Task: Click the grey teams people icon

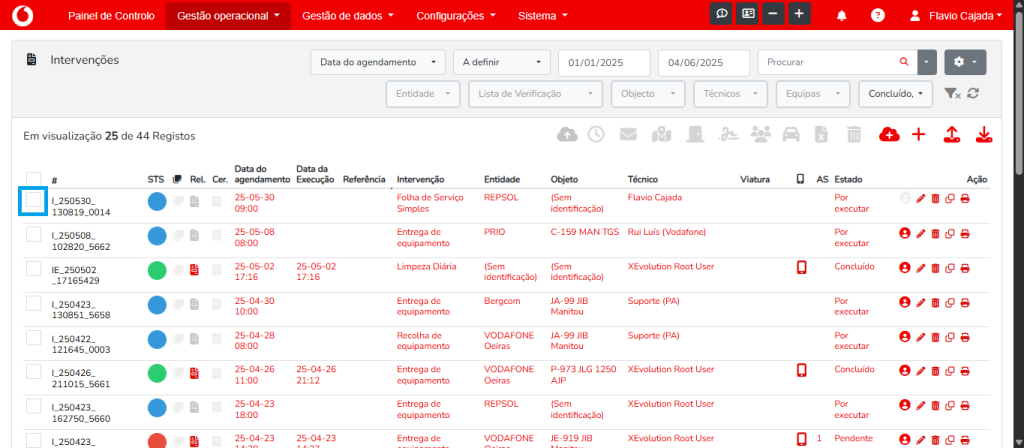Action: pyautogui.click(x=761, y=135)
